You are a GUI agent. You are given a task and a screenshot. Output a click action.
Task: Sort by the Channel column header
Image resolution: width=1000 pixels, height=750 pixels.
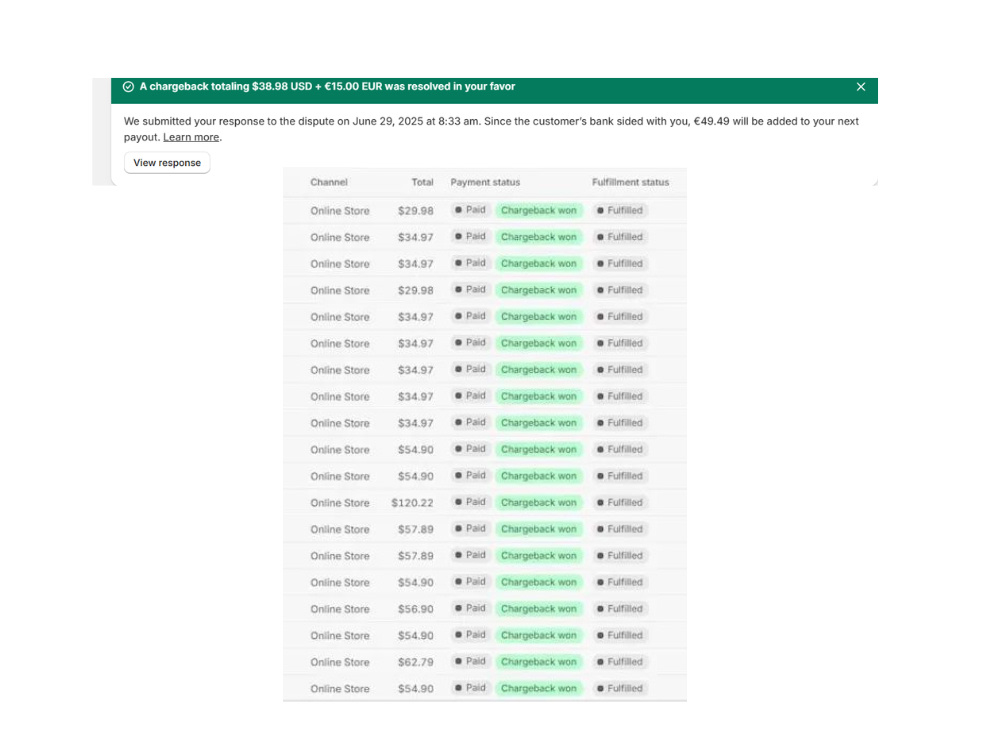click(x=329, y=182)
